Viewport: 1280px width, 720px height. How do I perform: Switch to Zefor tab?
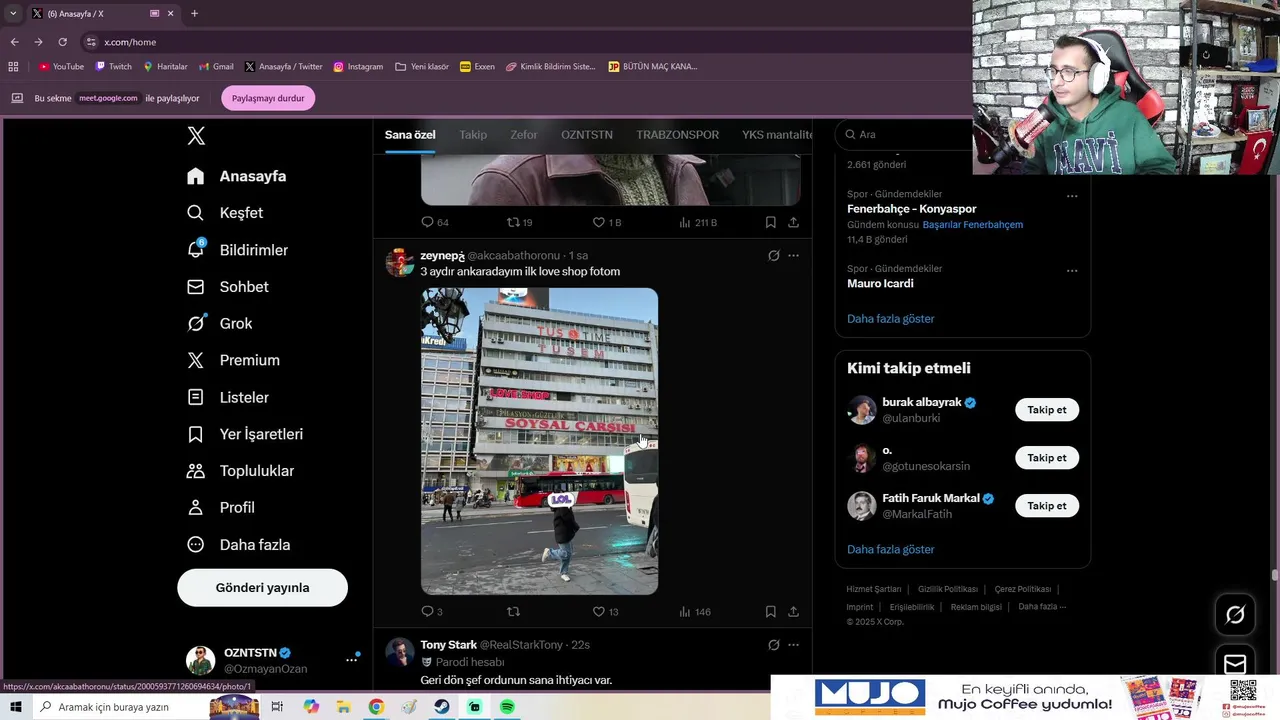pyautogui.click(x=524, y=135)
